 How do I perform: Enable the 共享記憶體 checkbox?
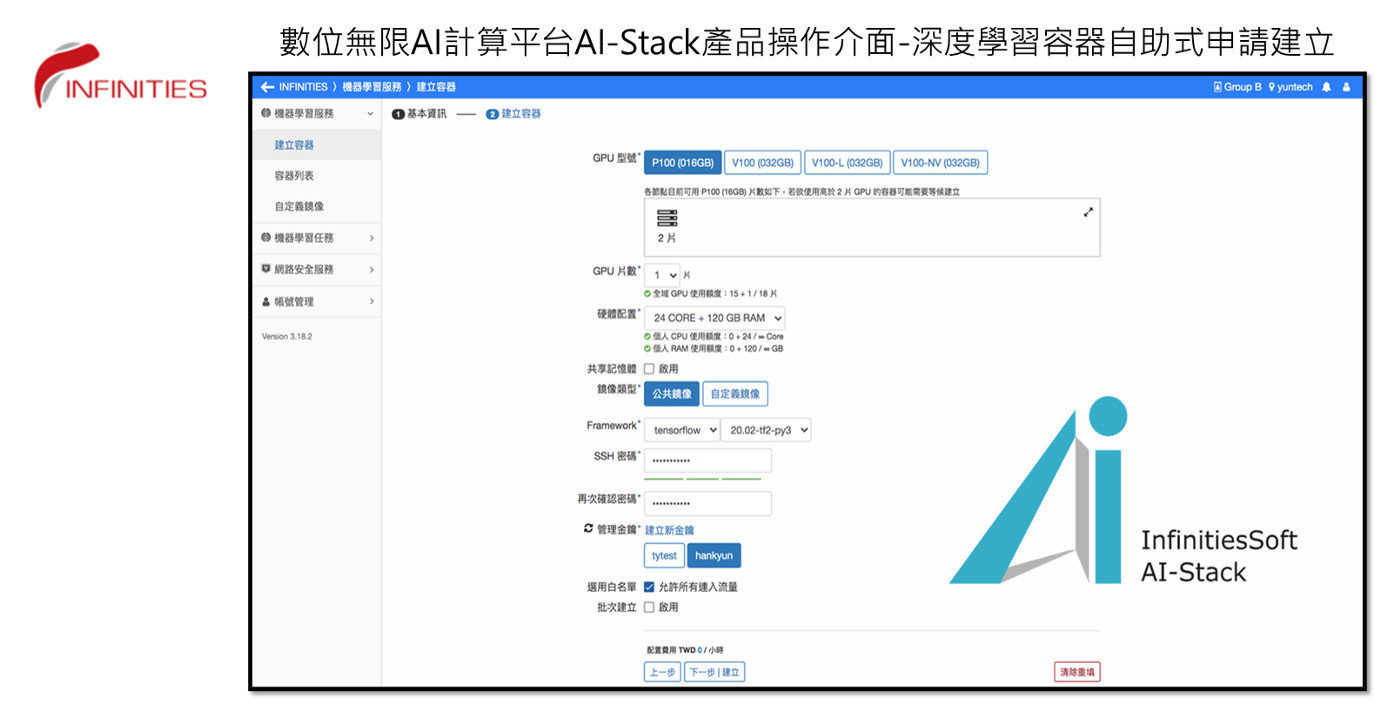tap(649, 369)
